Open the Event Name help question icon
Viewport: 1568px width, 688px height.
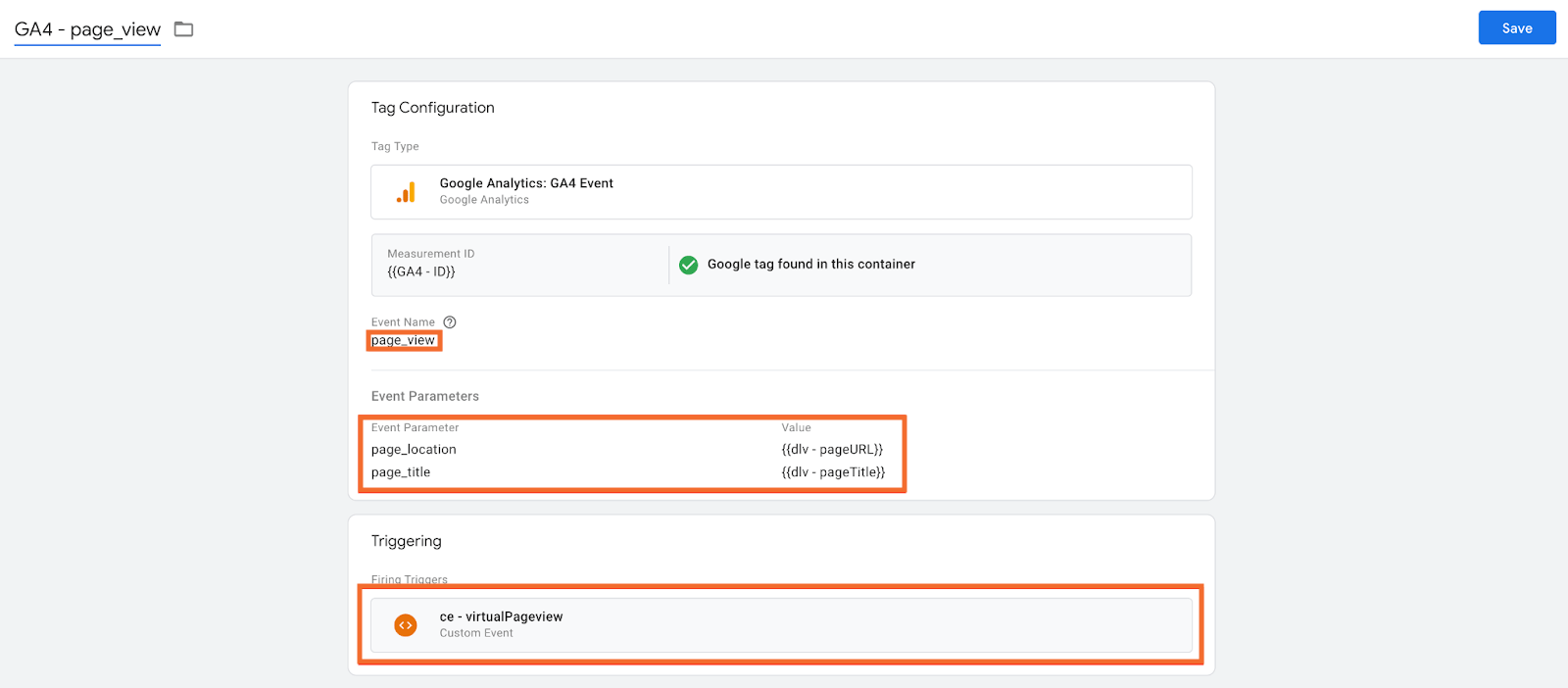pos(450,322)
